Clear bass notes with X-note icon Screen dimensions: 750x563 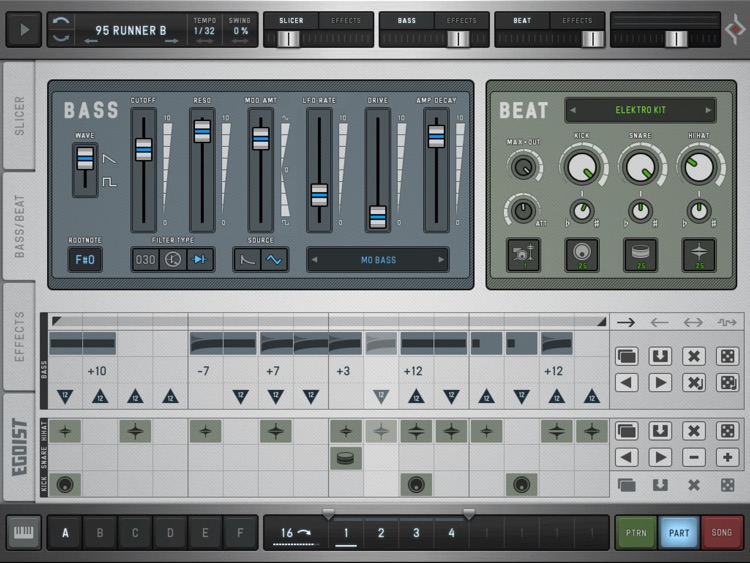point(694,383)
